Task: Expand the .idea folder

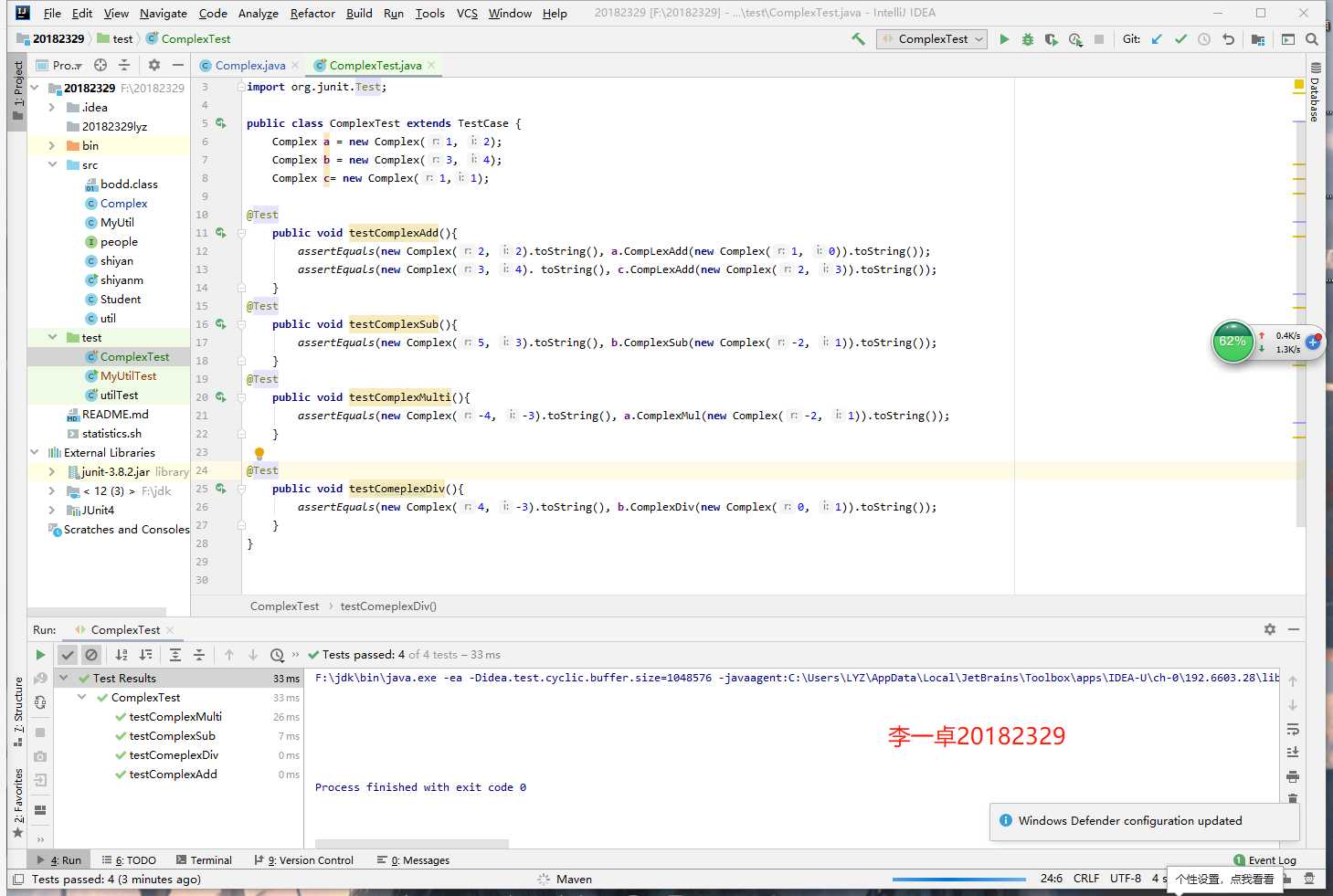Action: tap(52, 107)
